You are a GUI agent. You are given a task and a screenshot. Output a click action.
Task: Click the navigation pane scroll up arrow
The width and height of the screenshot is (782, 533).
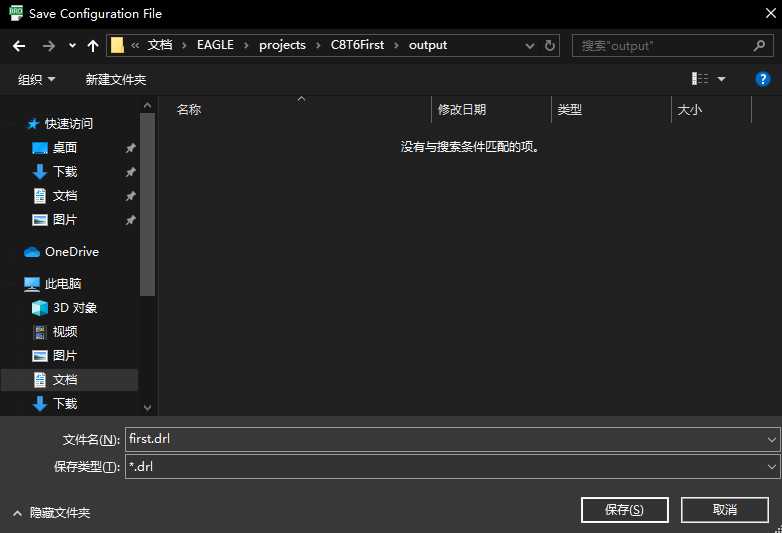[x=147, y=105]
